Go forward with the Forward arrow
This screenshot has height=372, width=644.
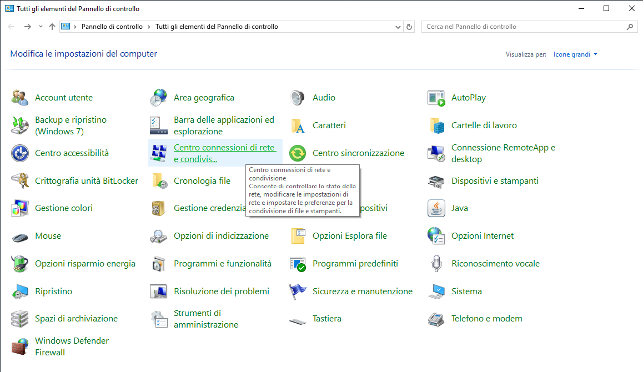(28, 27)
